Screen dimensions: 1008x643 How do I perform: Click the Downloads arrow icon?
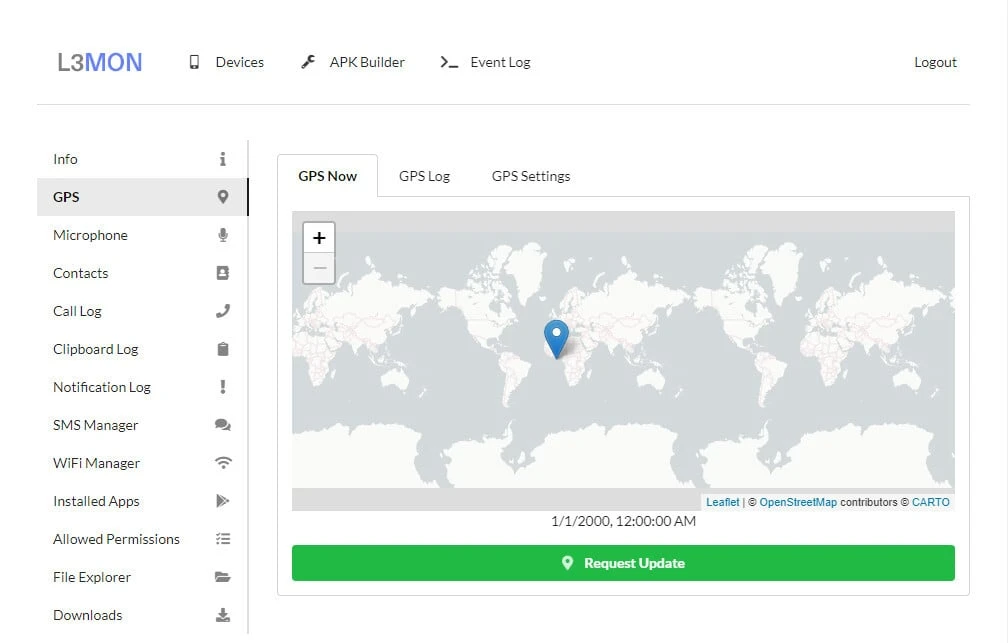[x=222, y=615]
